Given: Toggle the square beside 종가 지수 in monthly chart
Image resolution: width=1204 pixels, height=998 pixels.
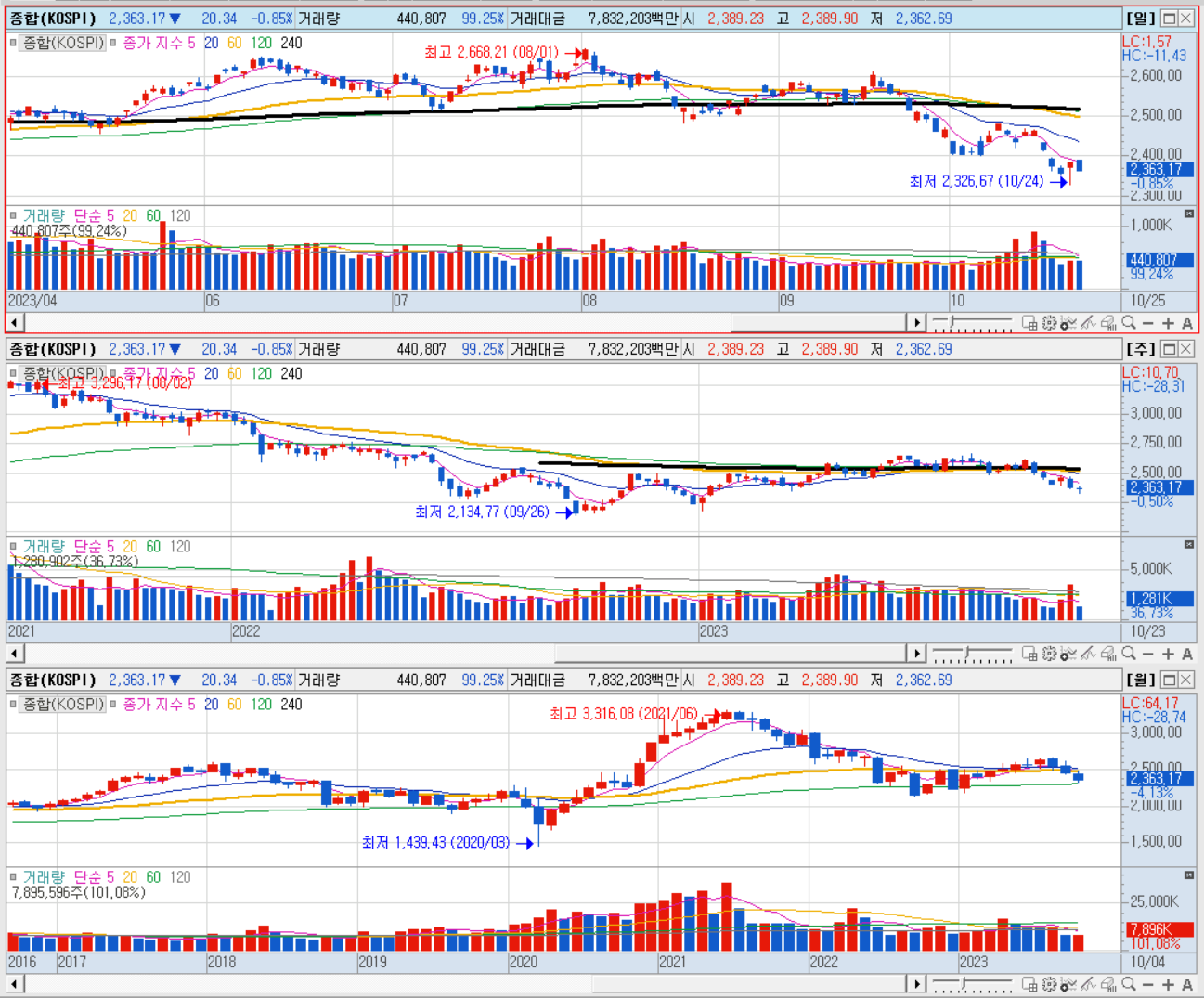Looking at the screenshot, I should tap(113, 704).
